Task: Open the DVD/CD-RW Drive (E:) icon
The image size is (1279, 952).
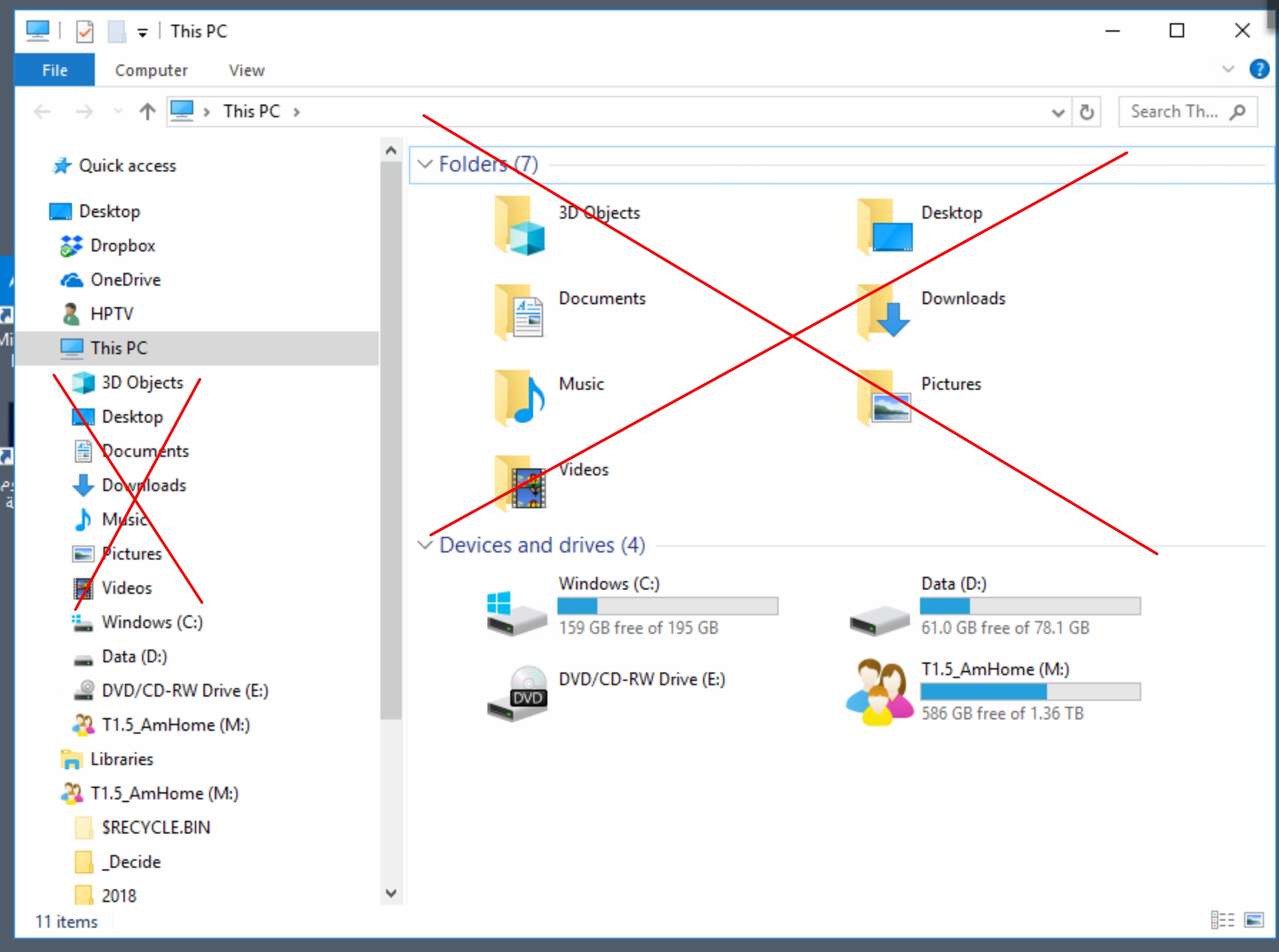Action: click(x=518, y=694)
